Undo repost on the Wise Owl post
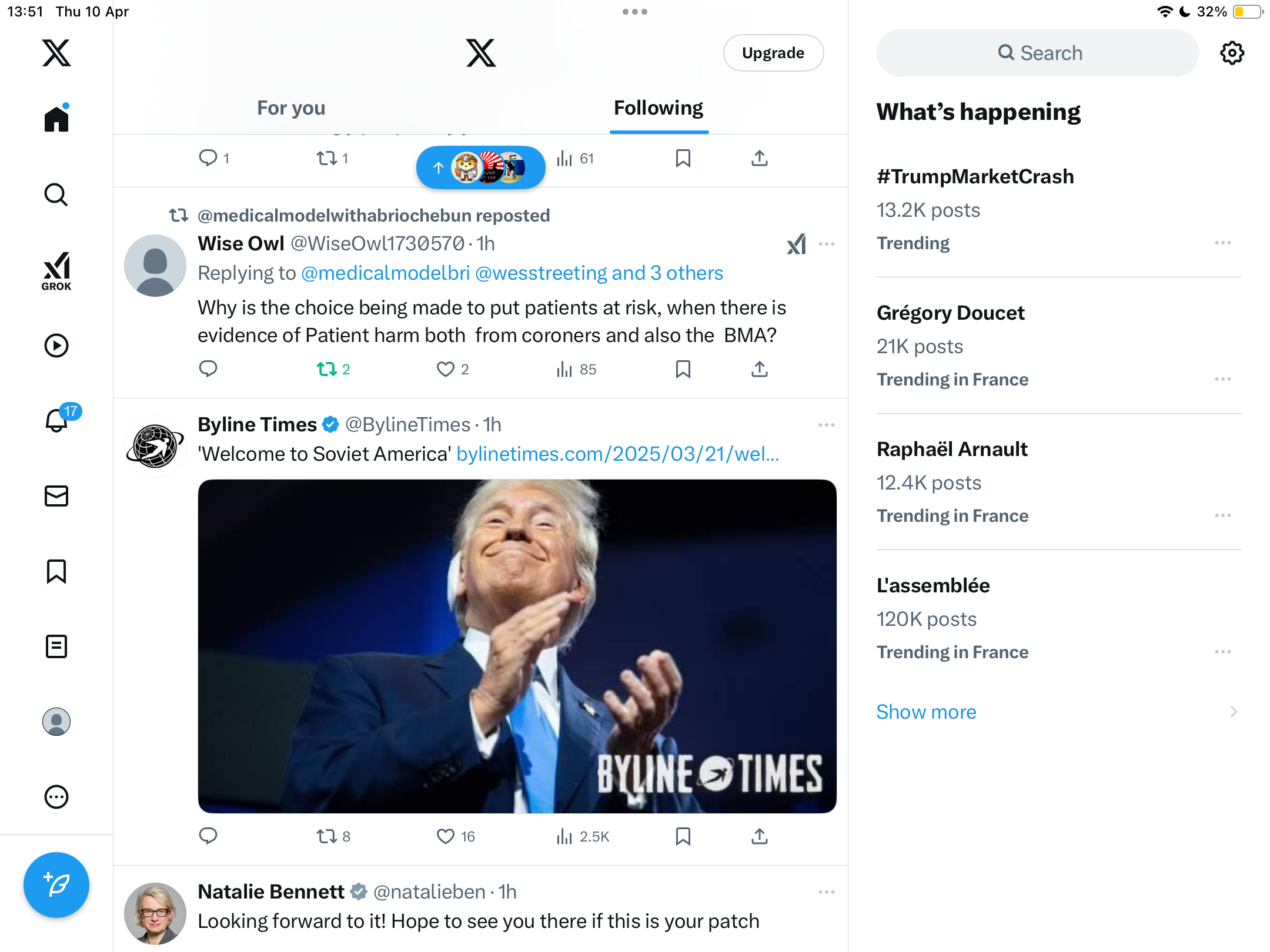1270x952 pixels. [x=327, y=369]
